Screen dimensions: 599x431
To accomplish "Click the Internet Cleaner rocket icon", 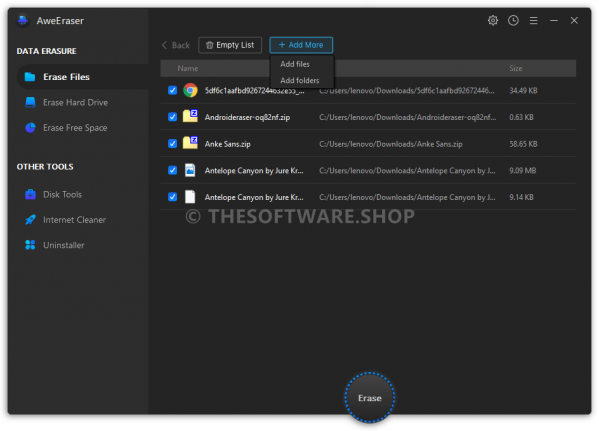I will 30,220.
